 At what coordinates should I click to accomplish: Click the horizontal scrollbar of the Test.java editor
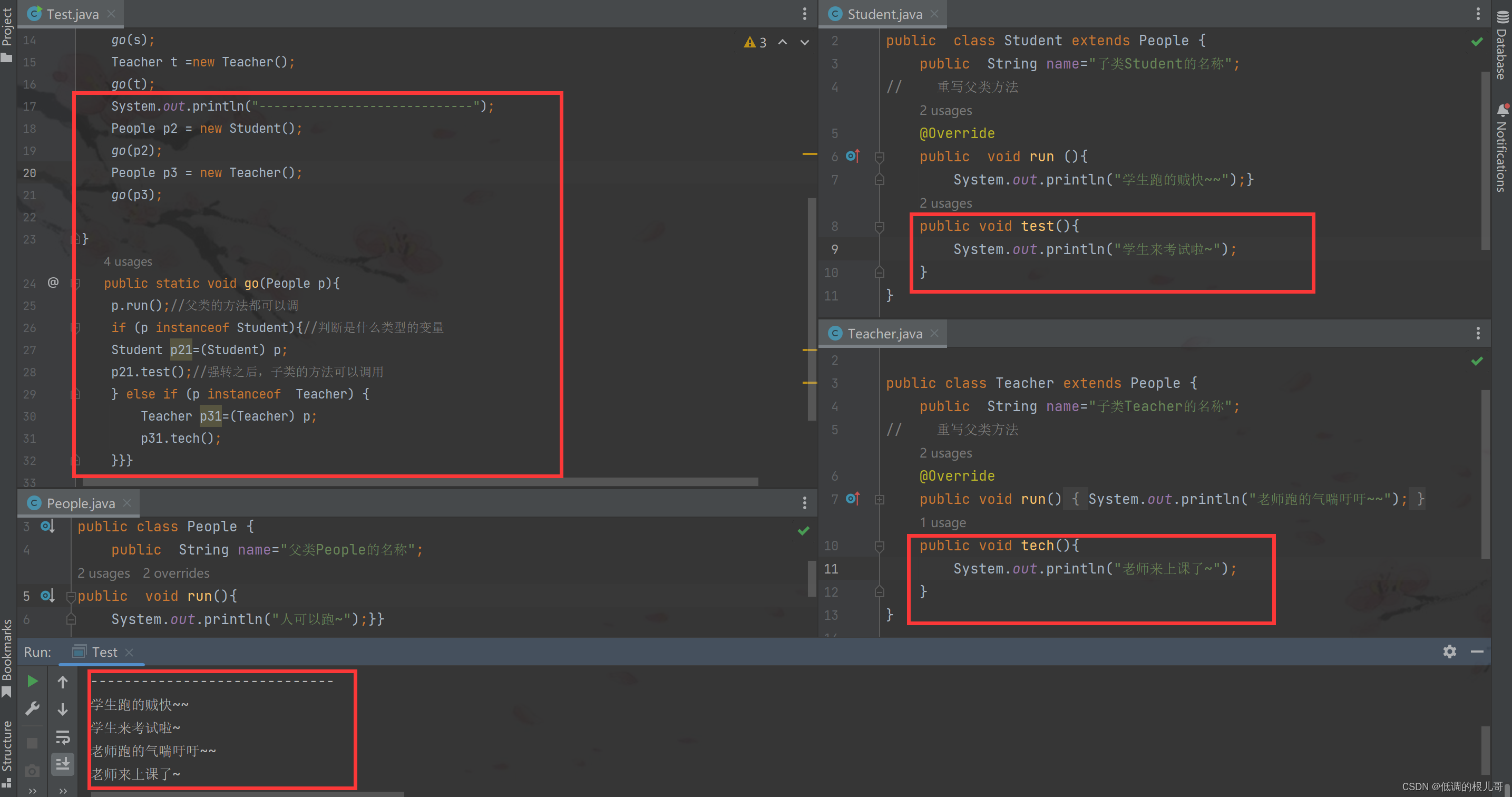click(x=420, y=482)
